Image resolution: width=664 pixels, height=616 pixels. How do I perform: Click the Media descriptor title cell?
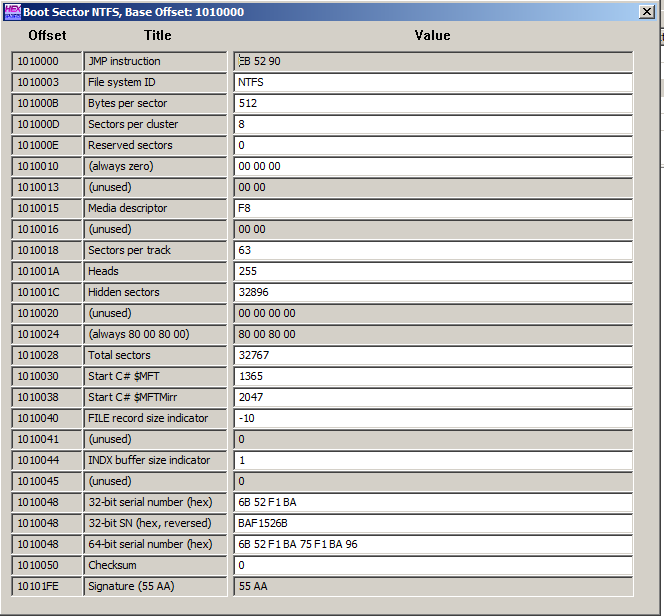[155, 208]
